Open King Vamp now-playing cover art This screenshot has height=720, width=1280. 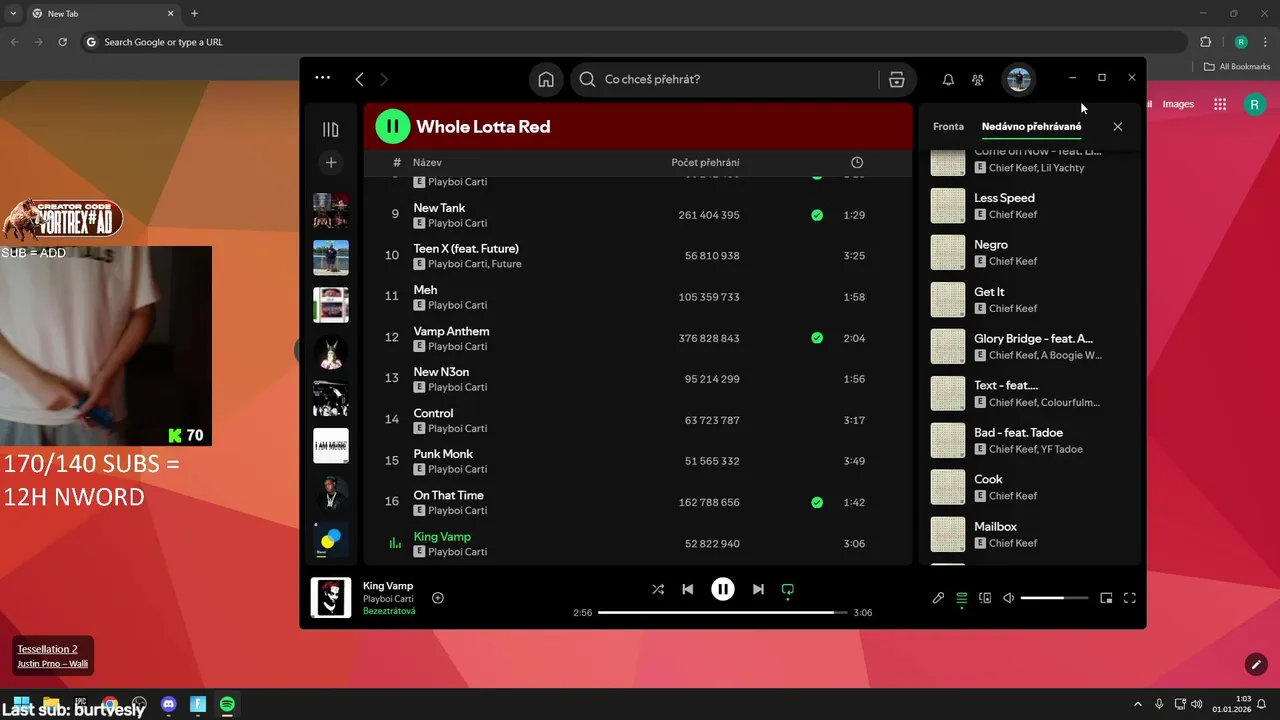click(331, 598)
